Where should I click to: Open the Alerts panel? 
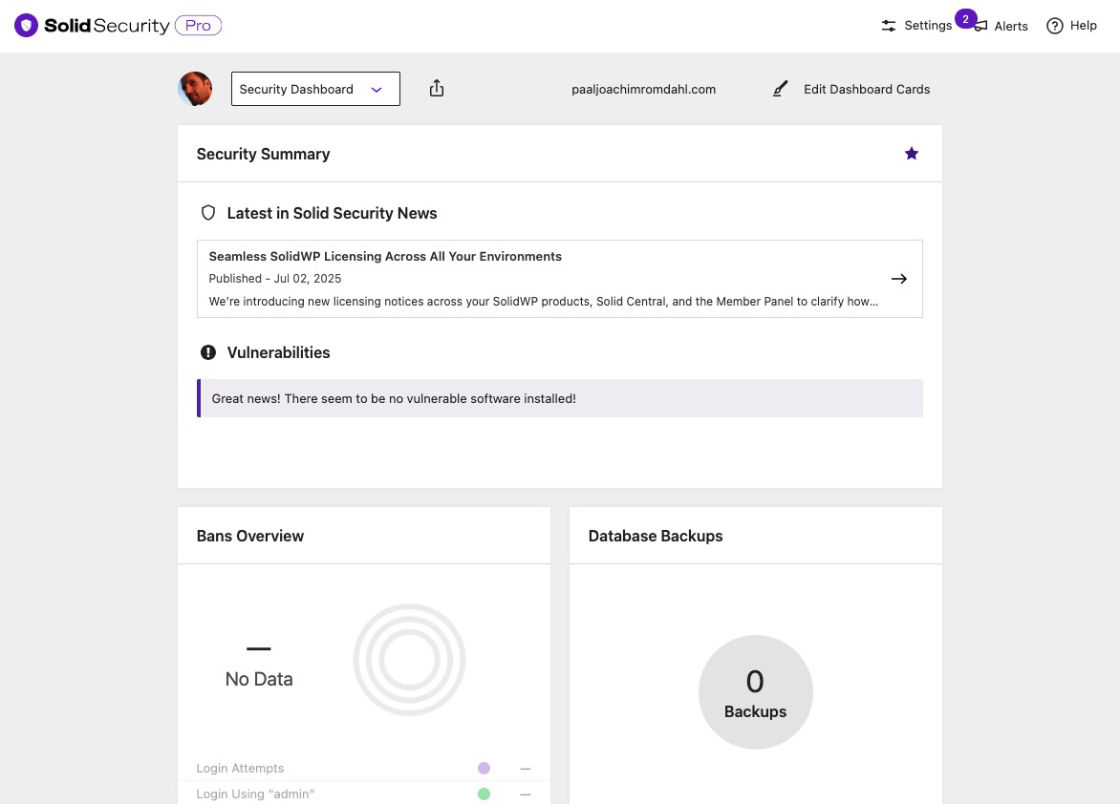point(1001,26)
